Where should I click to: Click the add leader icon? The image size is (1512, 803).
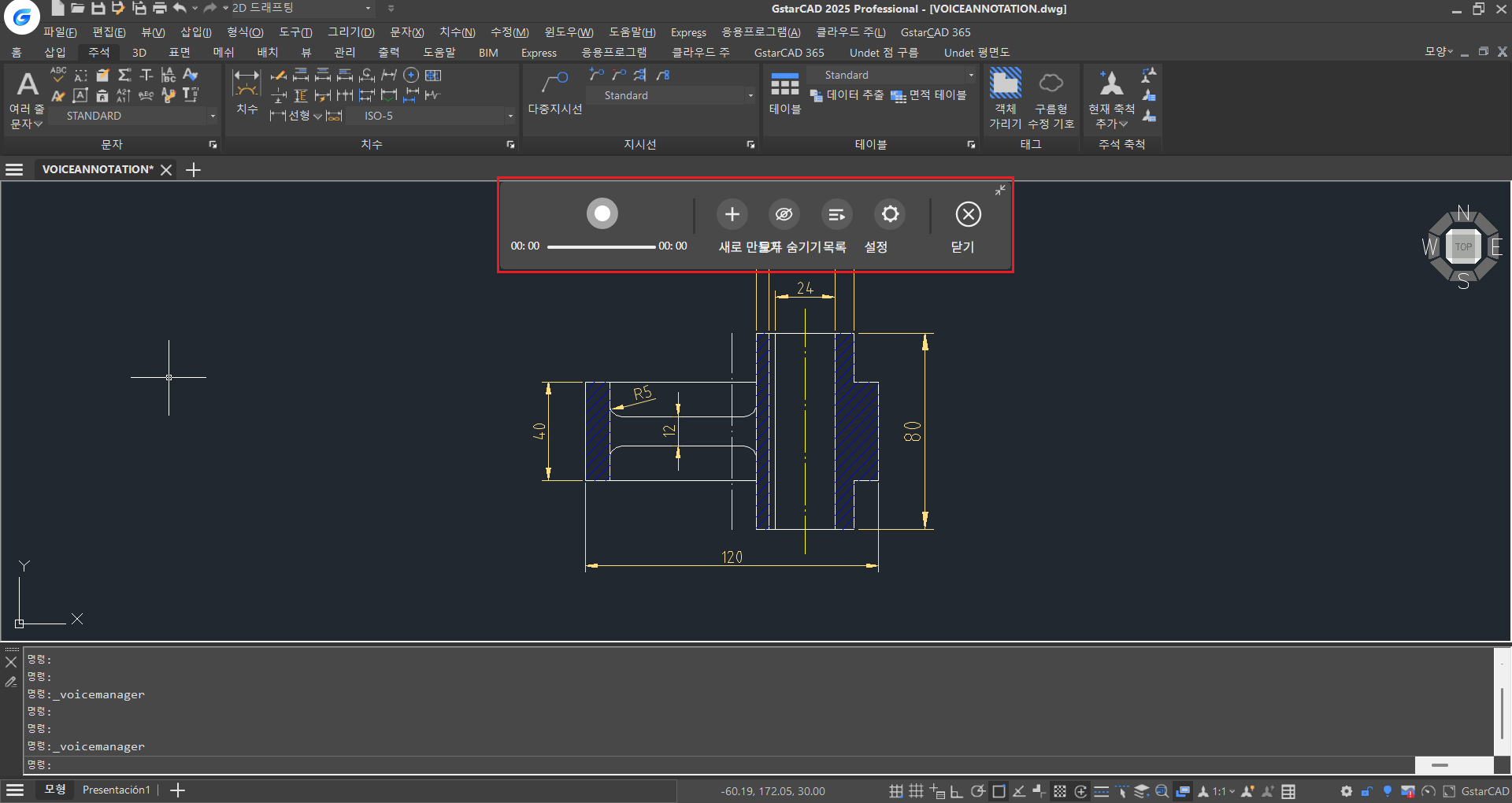click(x=596, y=75)
